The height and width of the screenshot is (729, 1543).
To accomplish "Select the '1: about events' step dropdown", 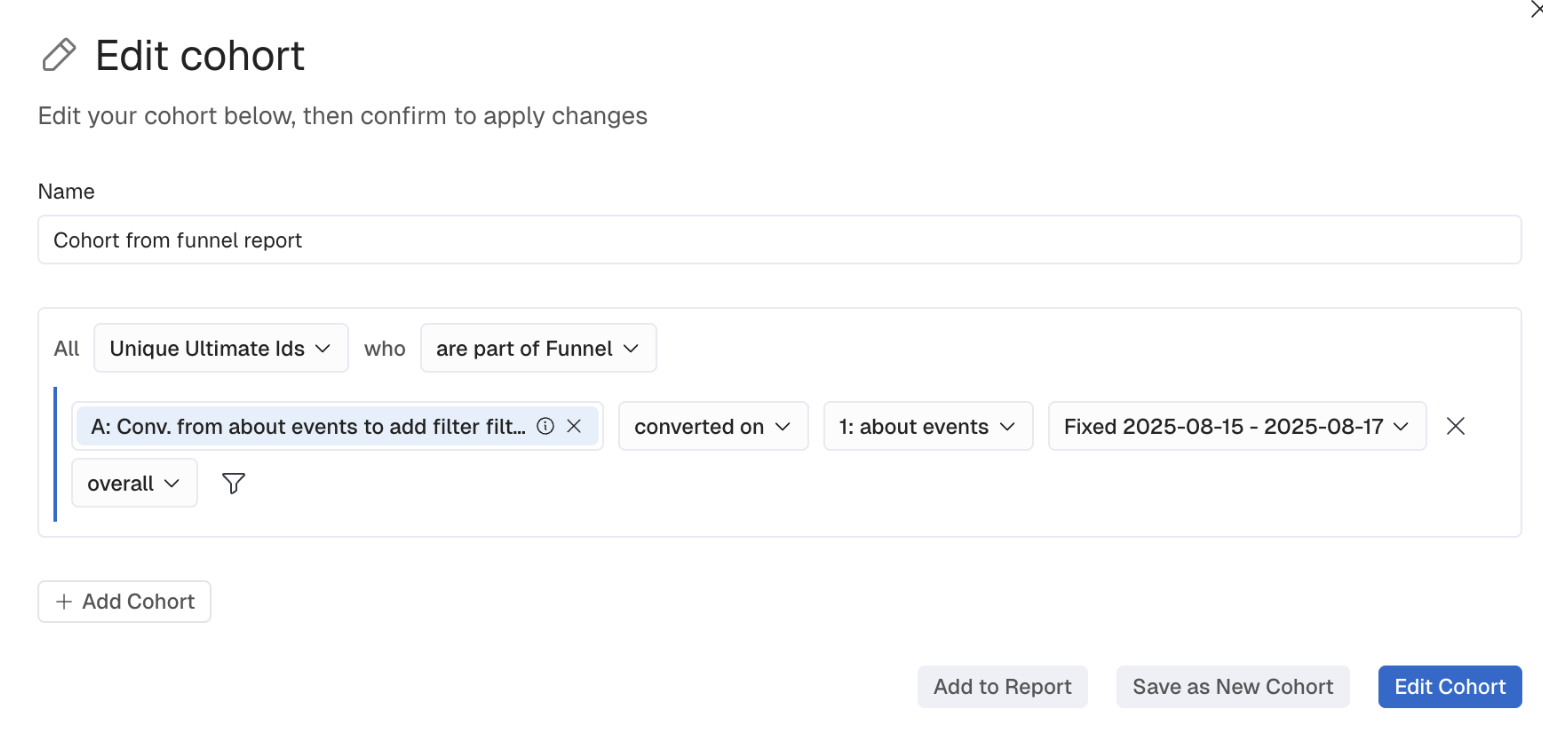I will coord(927,426).
